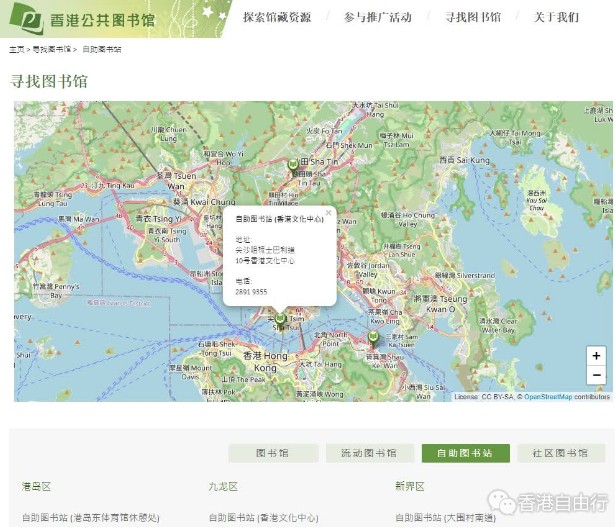Open 自助图书站 (港岛东体育馆休憩处) link
This screenshot has height=527, width=615.
(x=91, y=518)
